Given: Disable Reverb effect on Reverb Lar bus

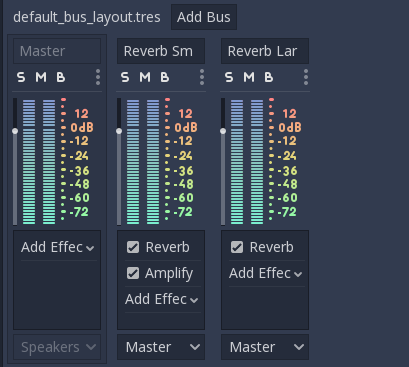Looking at the screenshot, I should point(237,247).
